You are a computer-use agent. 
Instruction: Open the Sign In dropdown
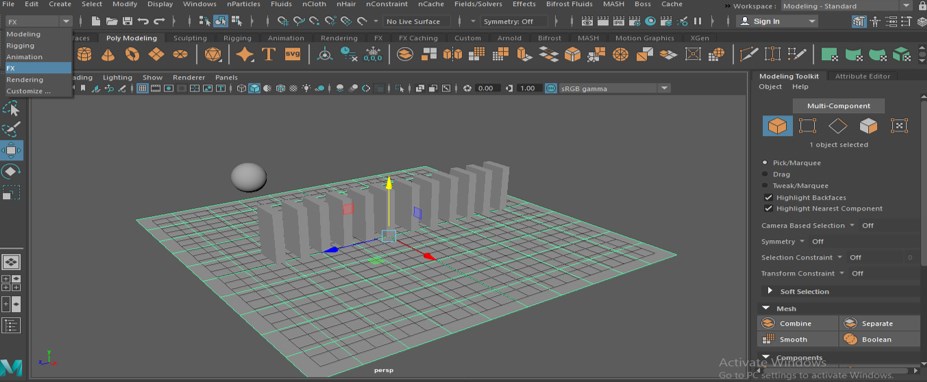[777, 21]
